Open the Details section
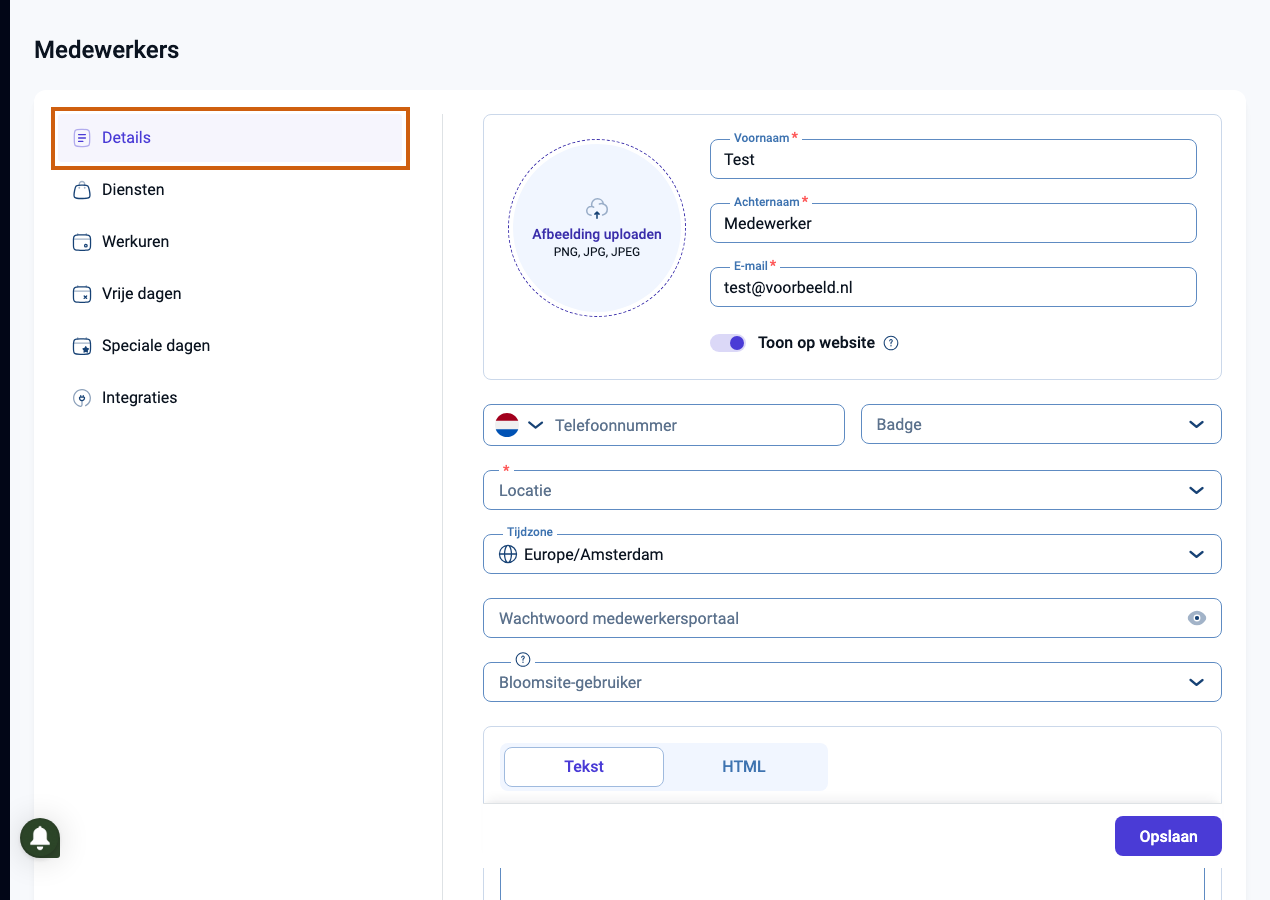The image size is (1270, 900). [x=230, y=138]
